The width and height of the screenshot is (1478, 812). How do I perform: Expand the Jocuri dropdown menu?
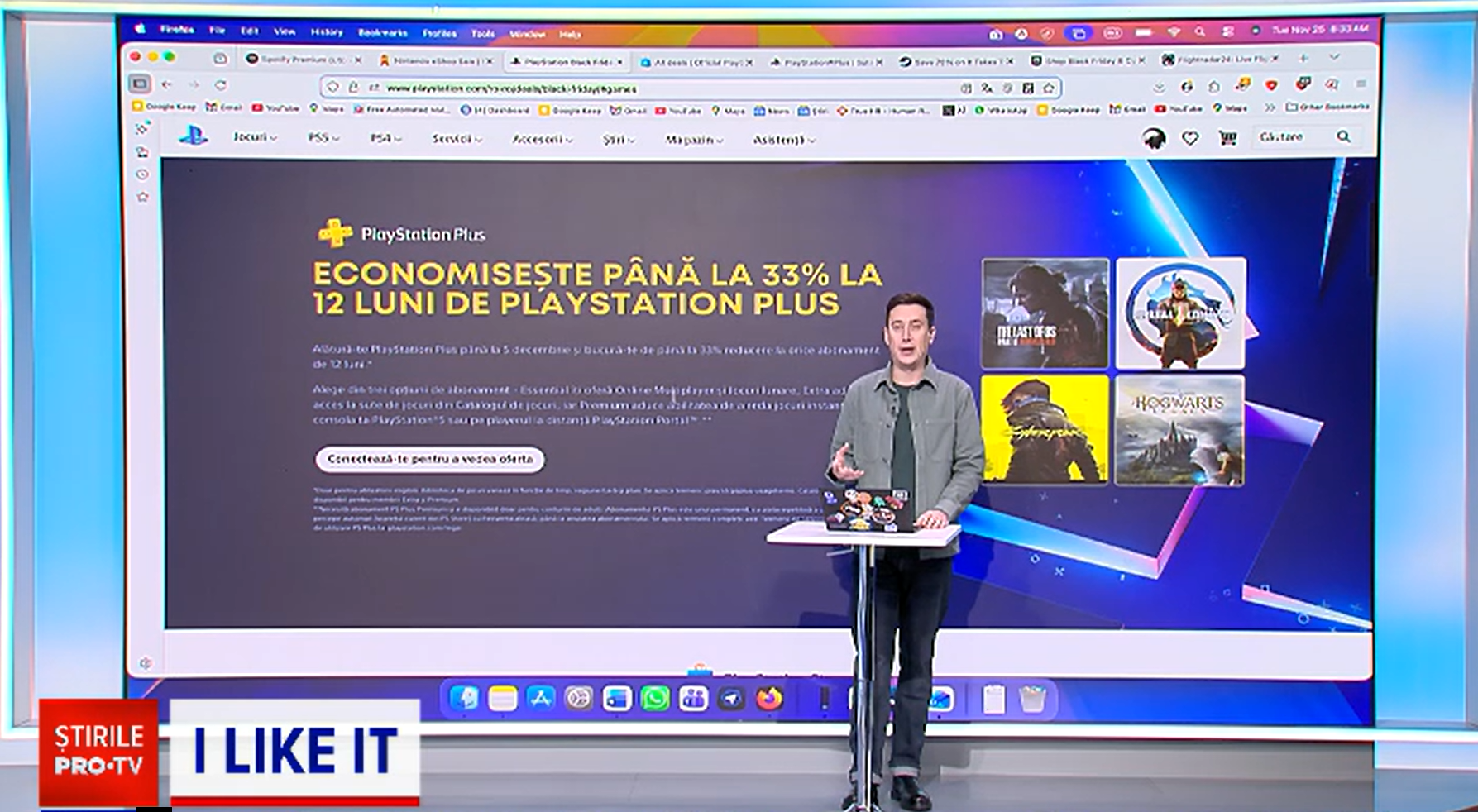[254, 137]
